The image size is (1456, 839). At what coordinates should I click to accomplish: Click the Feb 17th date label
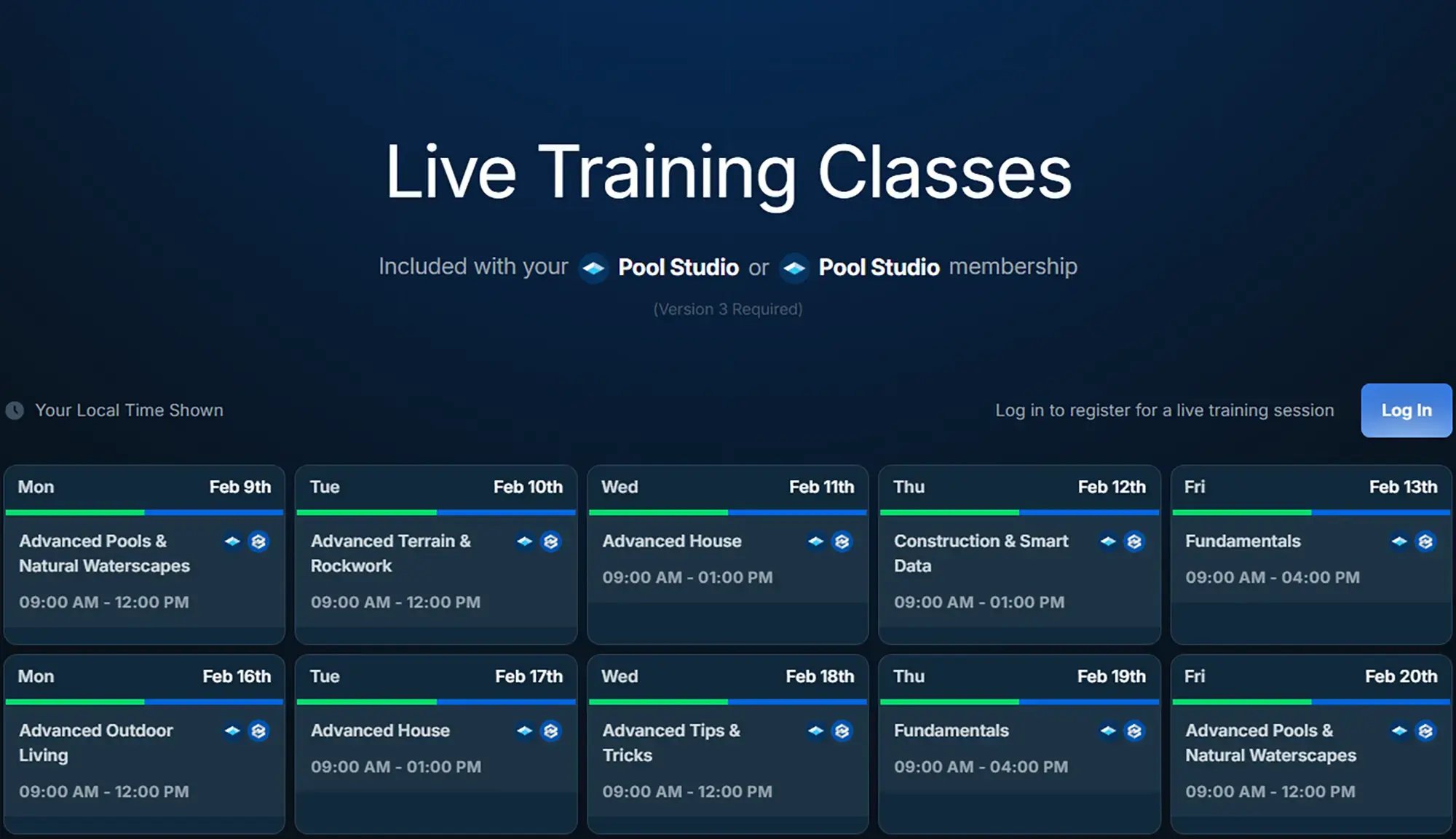click(529, 676)
